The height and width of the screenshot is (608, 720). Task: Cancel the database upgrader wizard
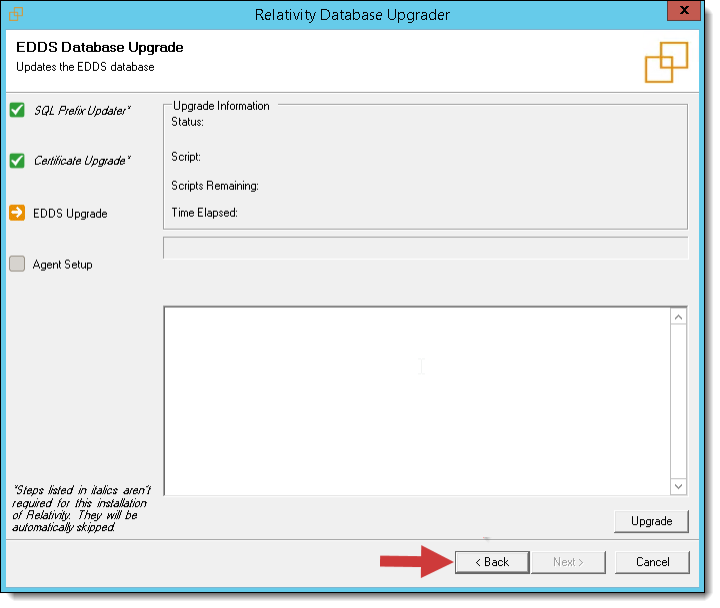[x=652, y=562]
